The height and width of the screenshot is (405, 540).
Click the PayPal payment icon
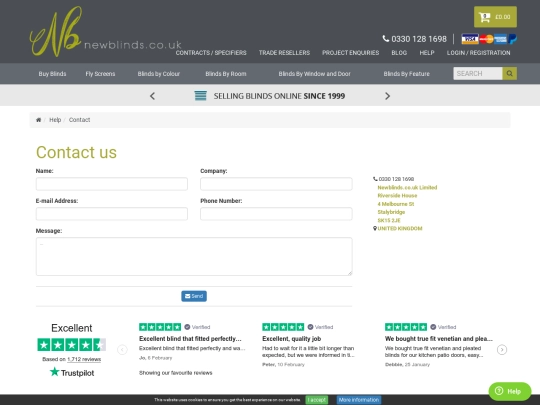click(512, 39)
